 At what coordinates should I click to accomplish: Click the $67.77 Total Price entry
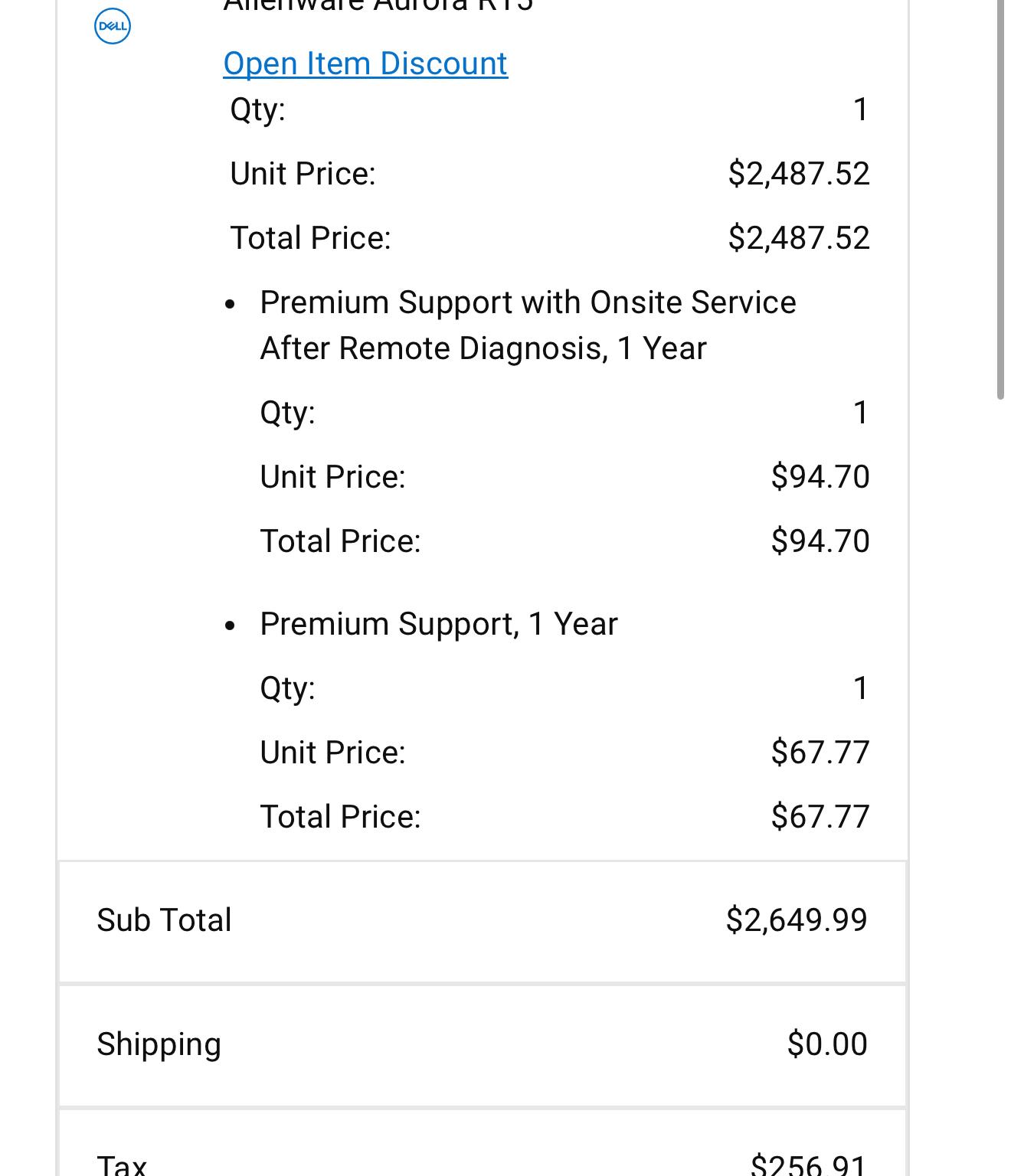821,816
